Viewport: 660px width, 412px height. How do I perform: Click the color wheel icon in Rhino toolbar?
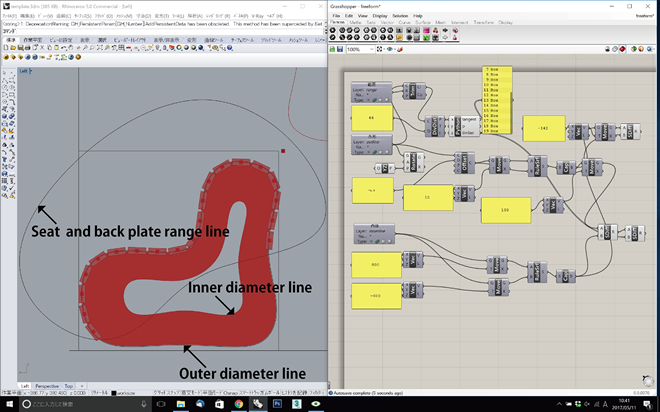179,48
